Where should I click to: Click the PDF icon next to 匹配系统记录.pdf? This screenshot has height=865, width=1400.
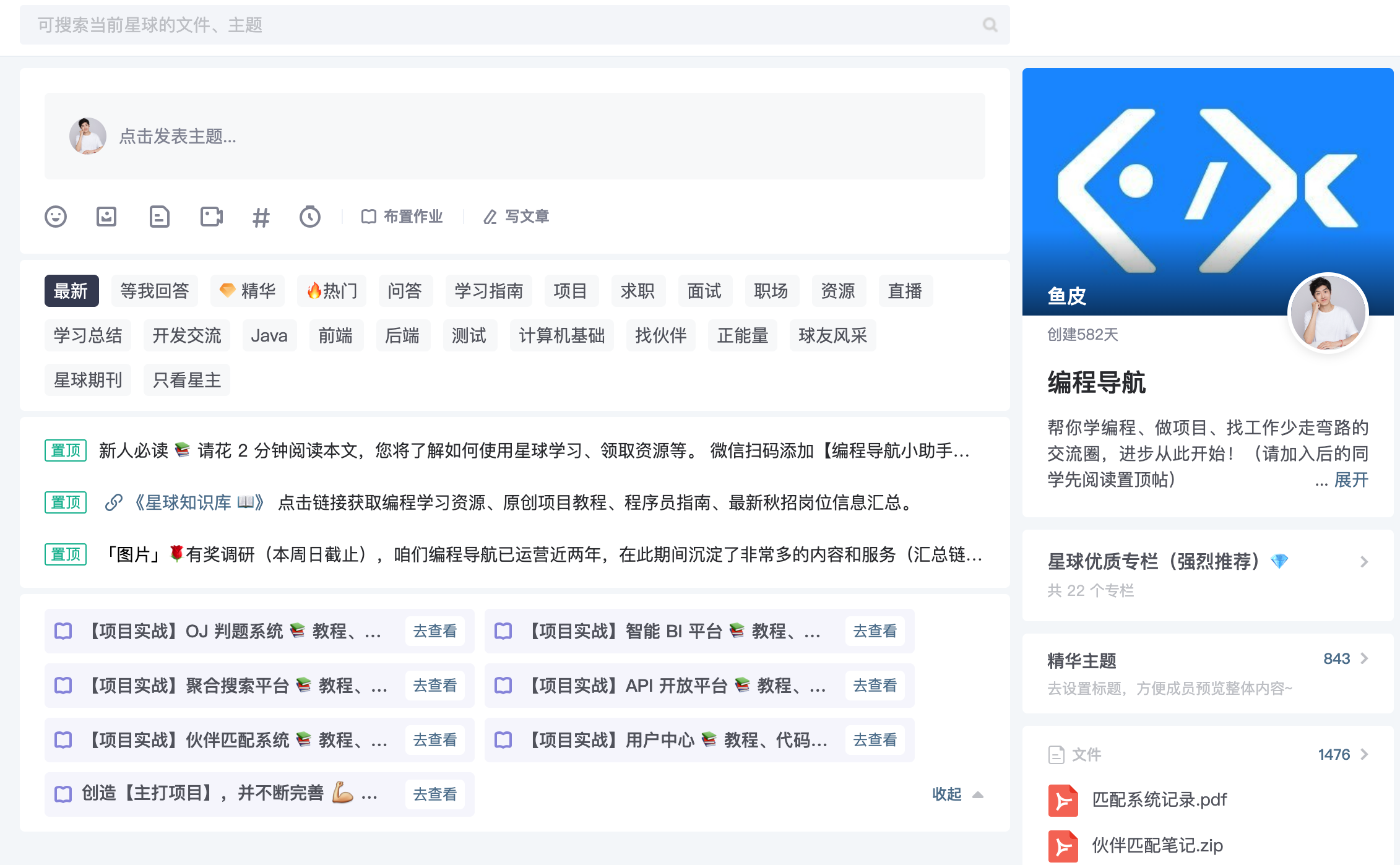1063,799
